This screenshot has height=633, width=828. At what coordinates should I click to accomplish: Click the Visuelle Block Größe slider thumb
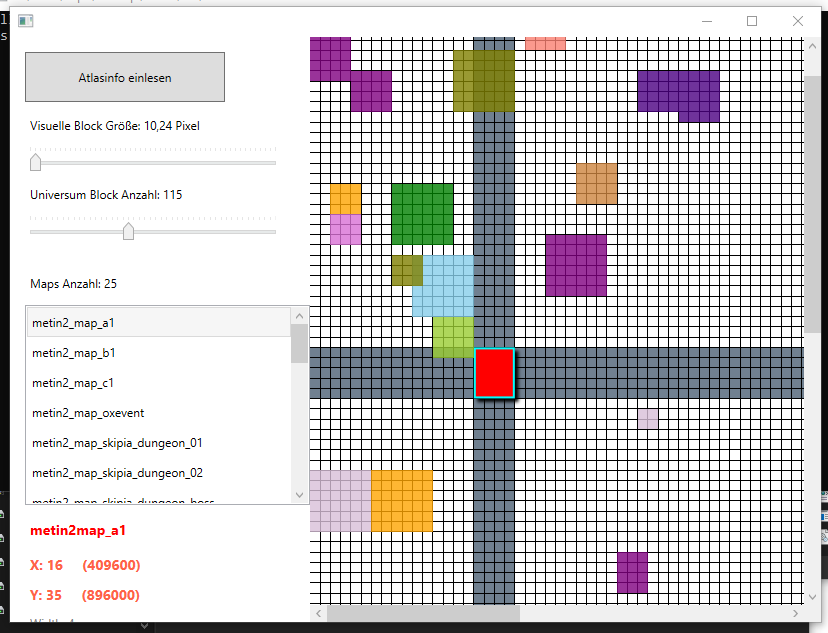tap(35, 162)
